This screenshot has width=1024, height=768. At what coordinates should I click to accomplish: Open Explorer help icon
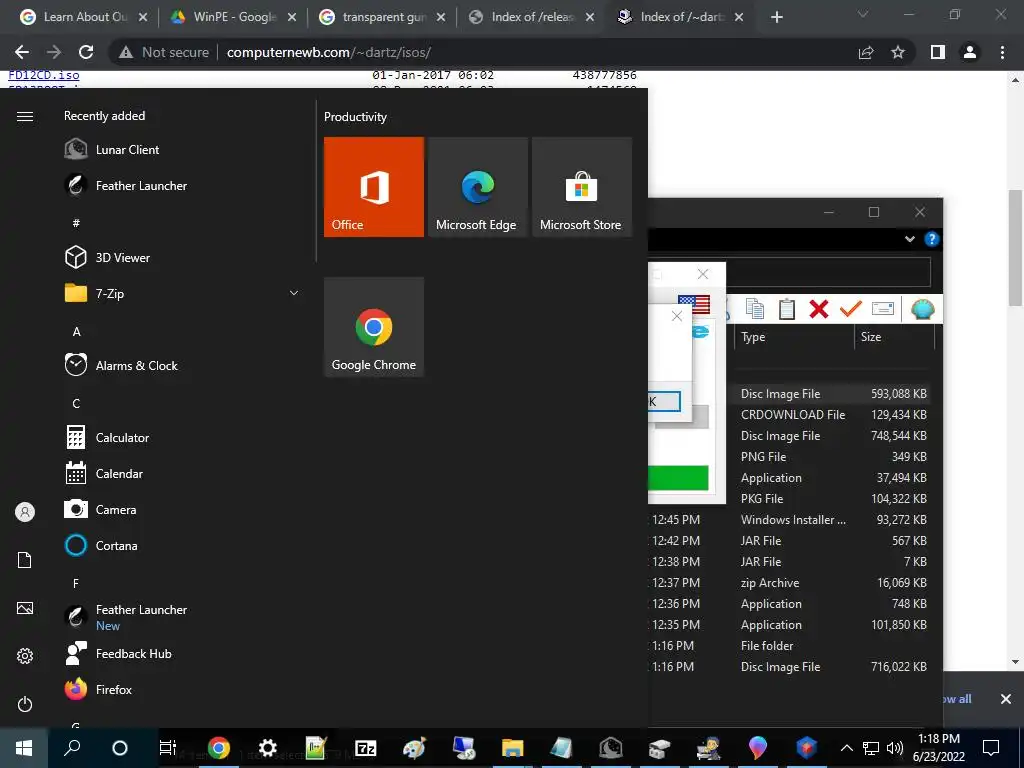(x=932, y=239)
